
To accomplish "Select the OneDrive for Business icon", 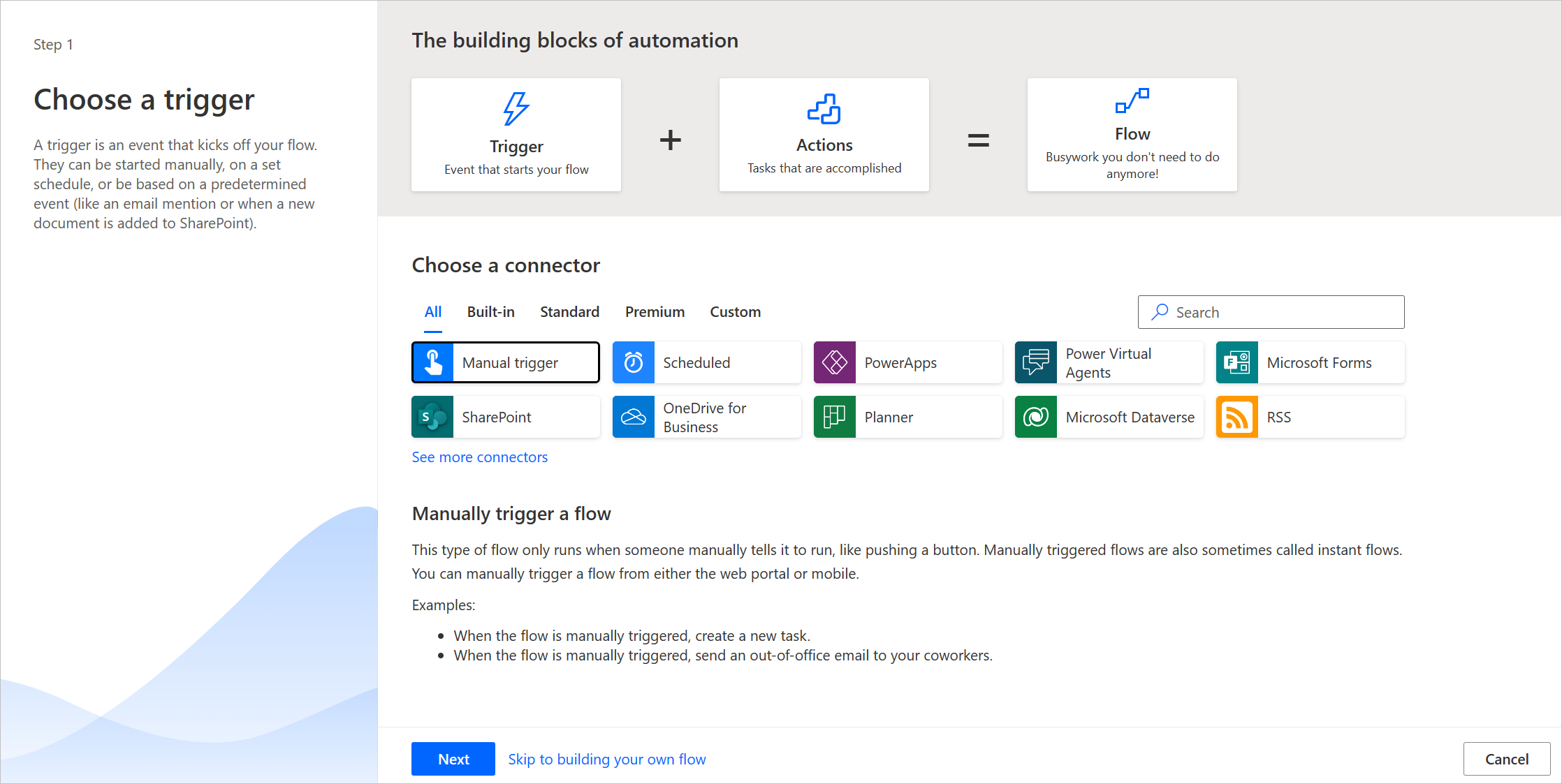I will (634, 416).
